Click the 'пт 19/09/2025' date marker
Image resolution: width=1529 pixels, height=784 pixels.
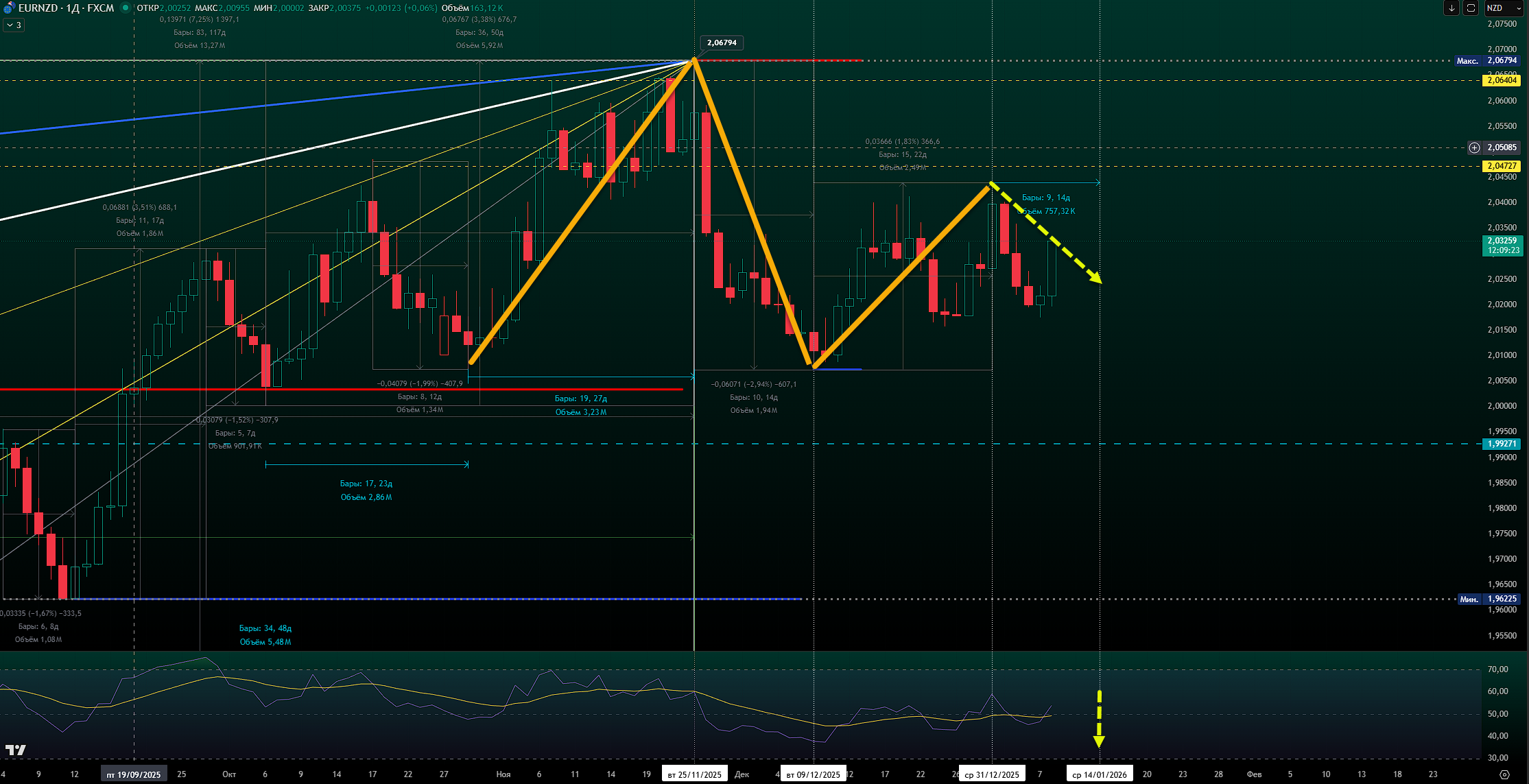(x=134, y=774)
